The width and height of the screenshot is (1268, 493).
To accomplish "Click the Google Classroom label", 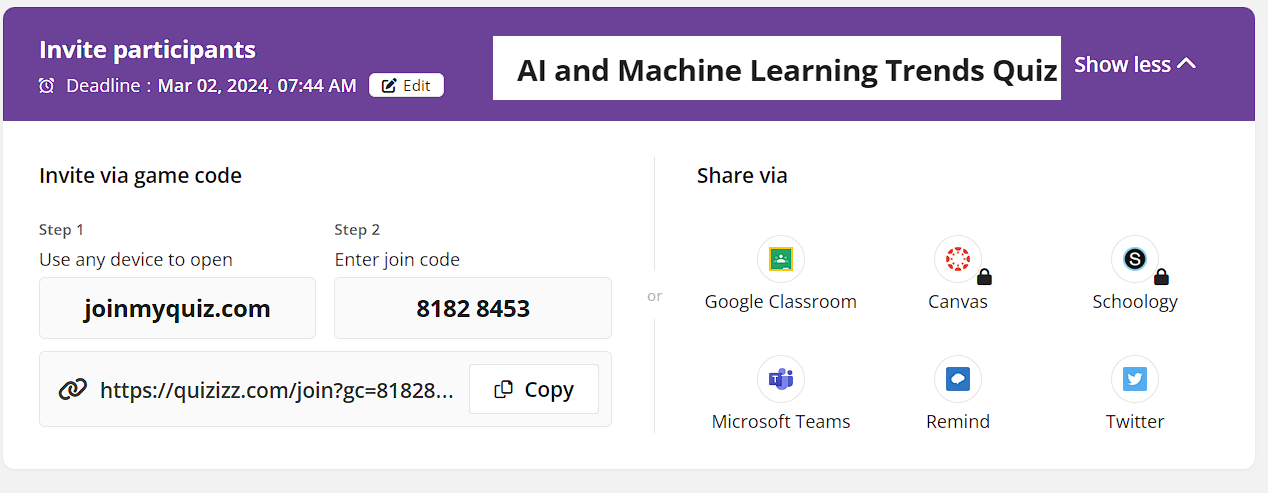I will click(780, 301).
